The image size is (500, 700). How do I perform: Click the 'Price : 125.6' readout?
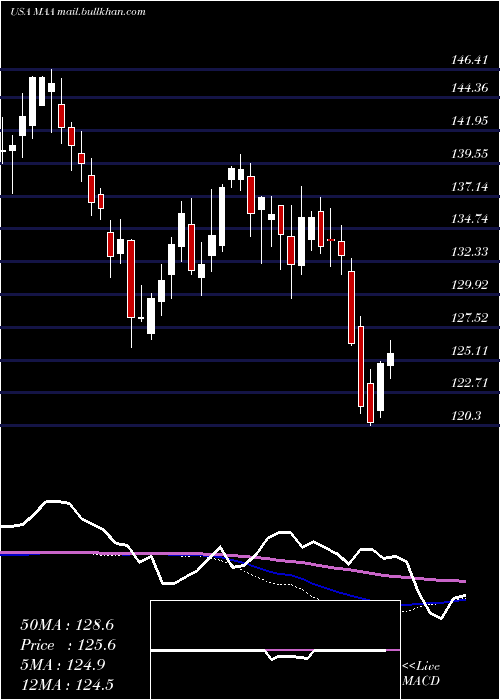click(68, 645)
